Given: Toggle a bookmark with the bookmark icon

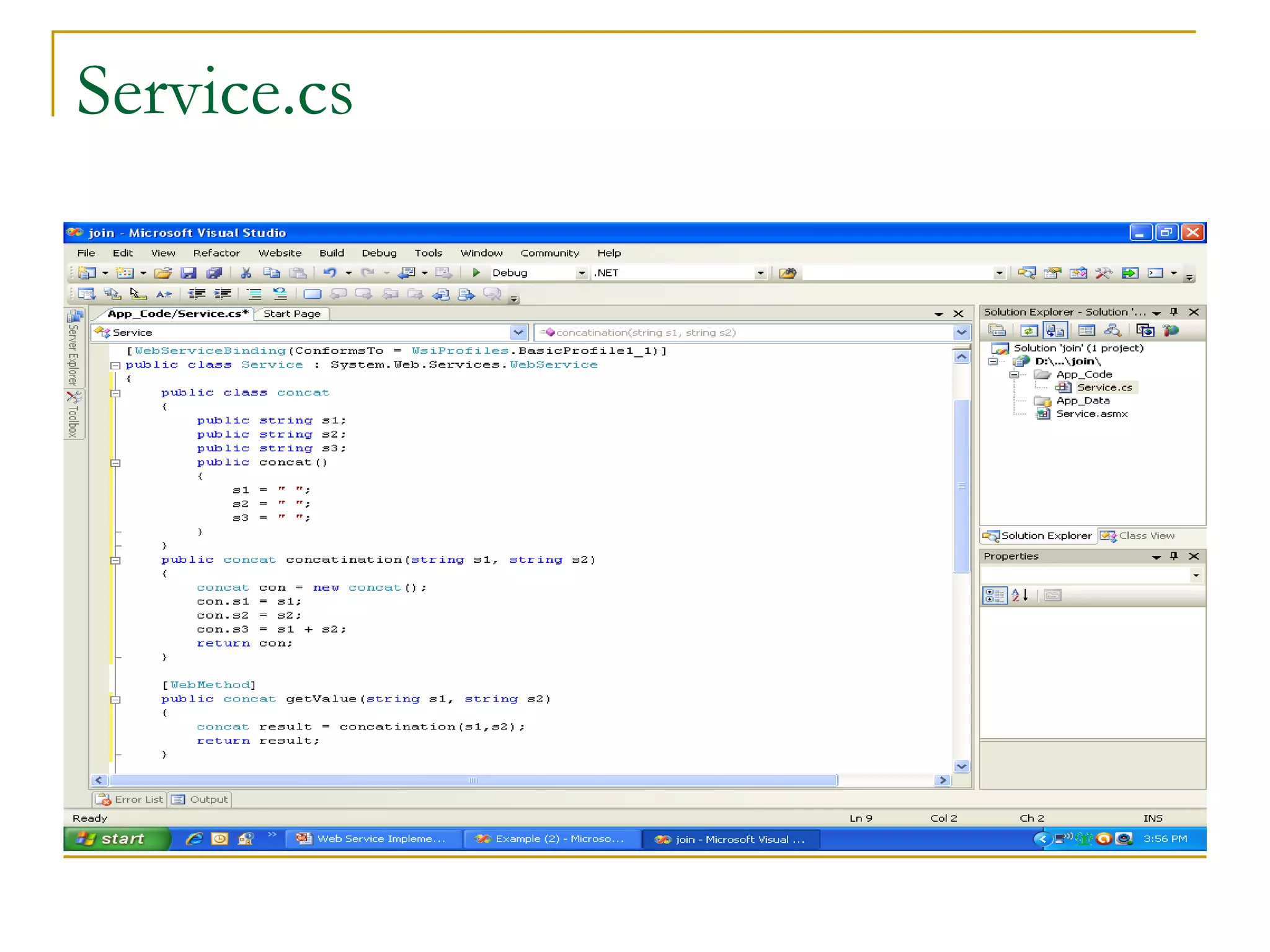Looking at the screenshot, I should pyautogui.click(x=312, y=294).
